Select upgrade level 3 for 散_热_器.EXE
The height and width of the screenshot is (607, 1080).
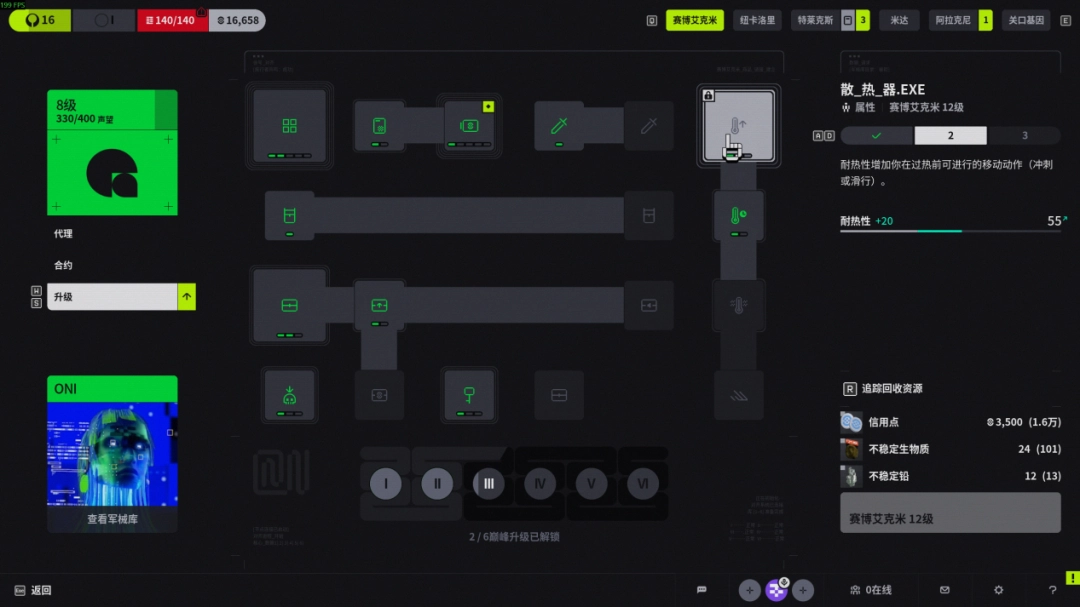click(1024, 136)
